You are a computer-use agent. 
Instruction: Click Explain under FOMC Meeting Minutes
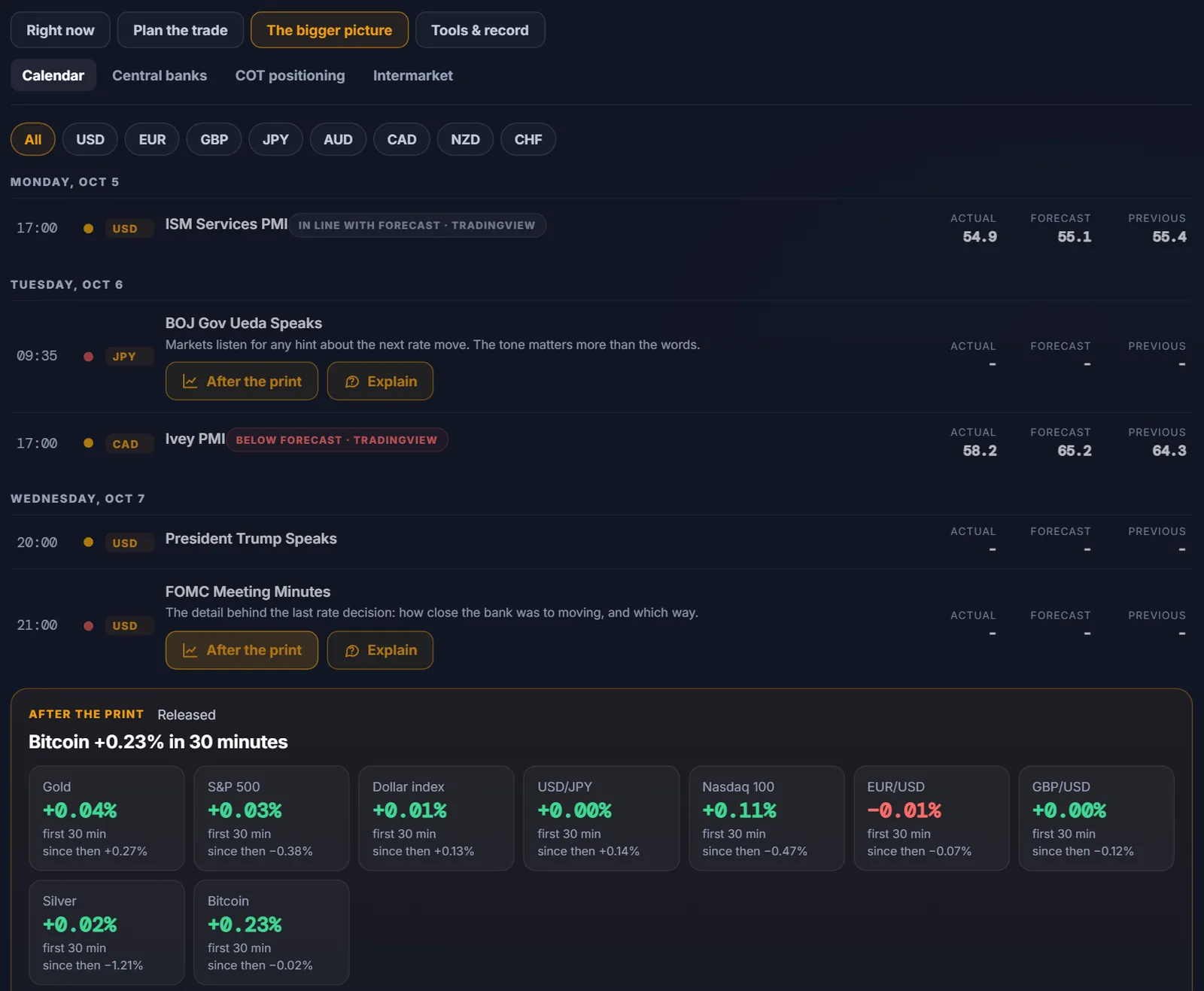click(380, 650)
